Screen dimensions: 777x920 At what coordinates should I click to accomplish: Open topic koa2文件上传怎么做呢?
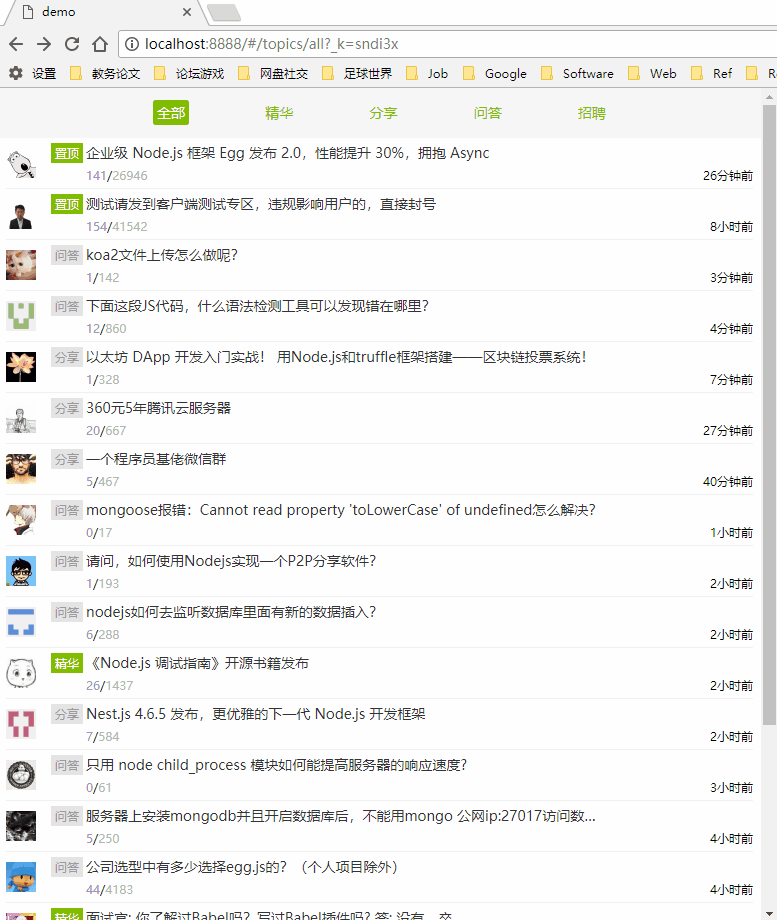(x=161, y=255)
